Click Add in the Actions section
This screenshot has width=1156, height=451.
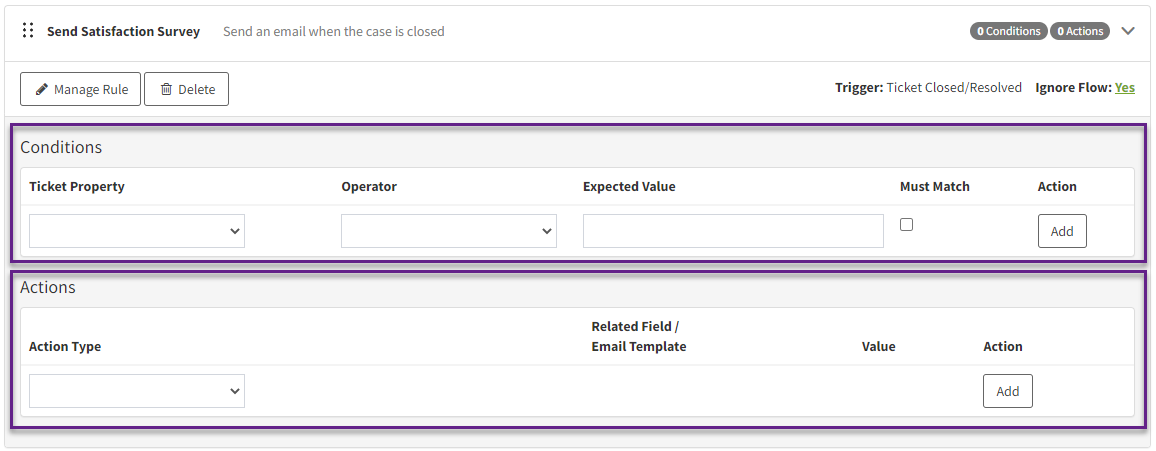(1008, 391)
